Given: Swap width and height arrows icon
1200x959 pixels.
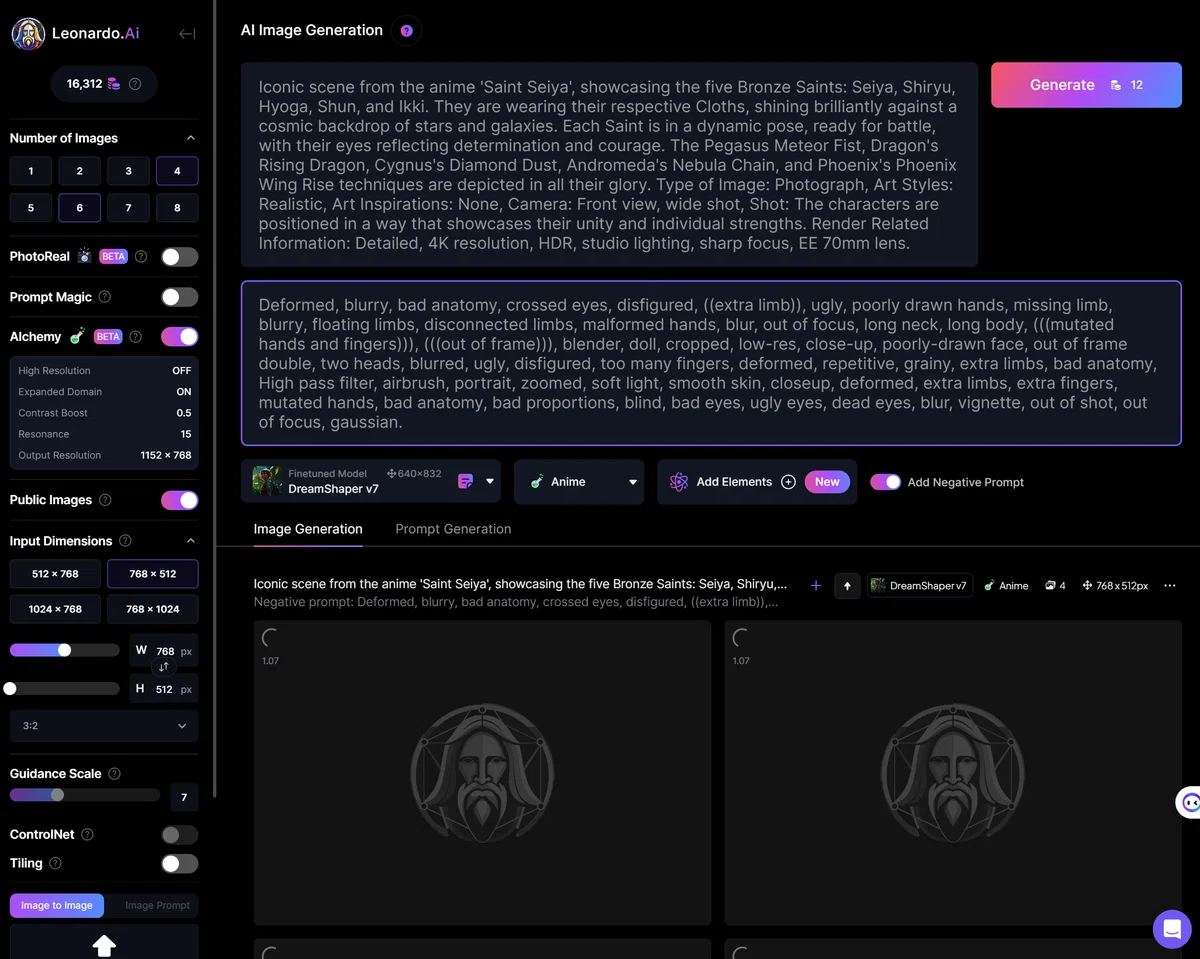Looking at the screenshot, I should tap(164, 667).
